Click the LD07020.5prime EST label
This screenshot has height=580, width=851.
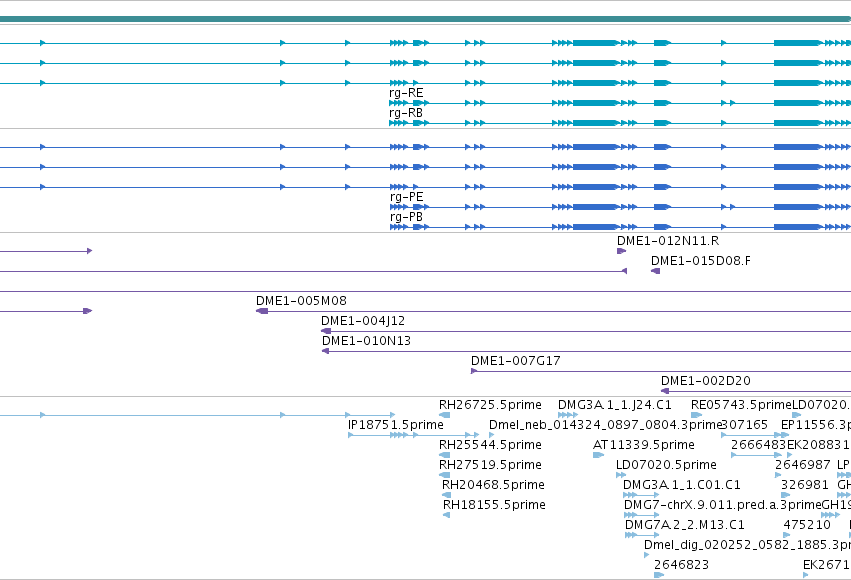tap(666, 465)
